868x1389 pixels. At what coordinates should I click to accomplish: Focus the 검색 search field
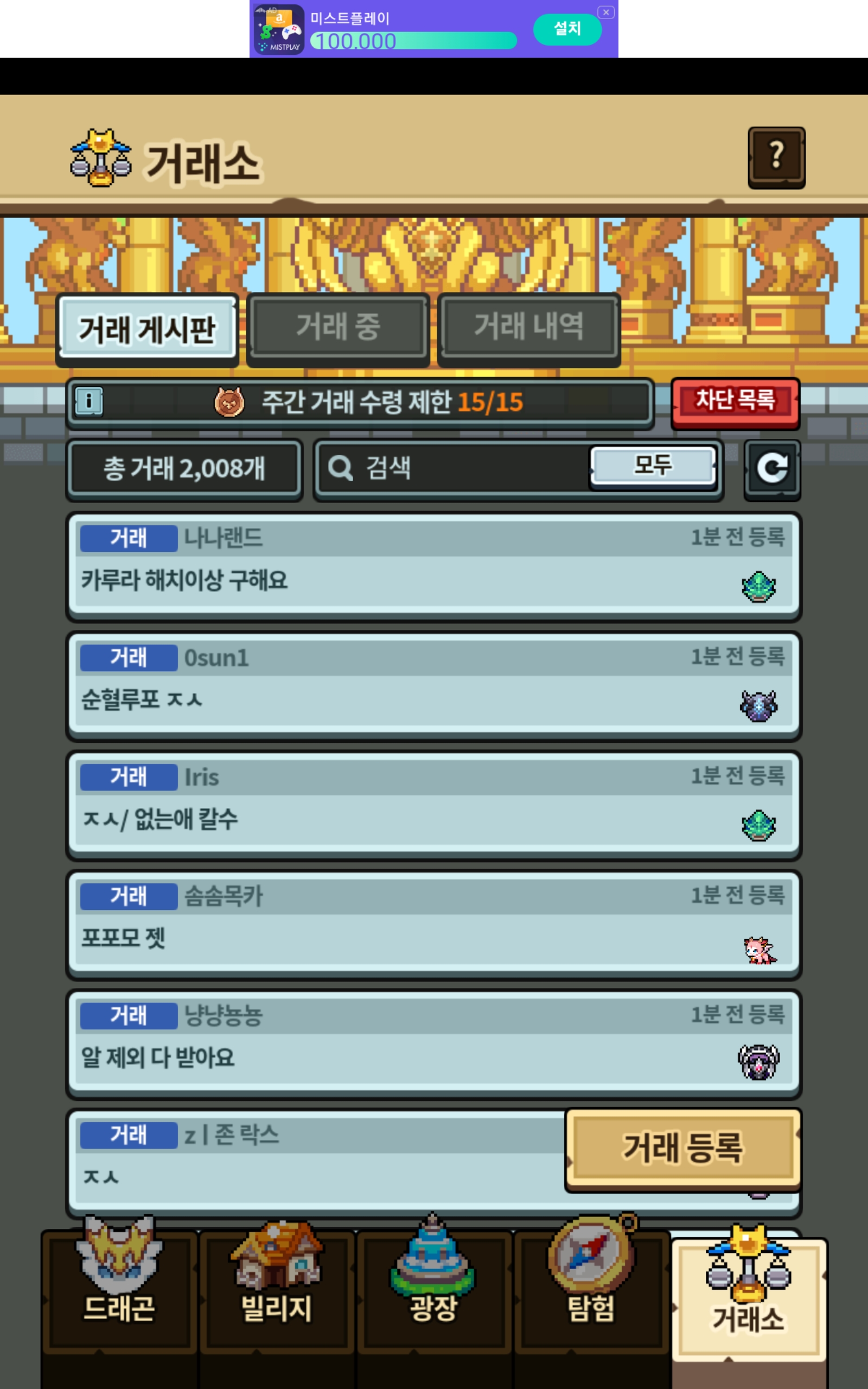click(x=454, y=468)
